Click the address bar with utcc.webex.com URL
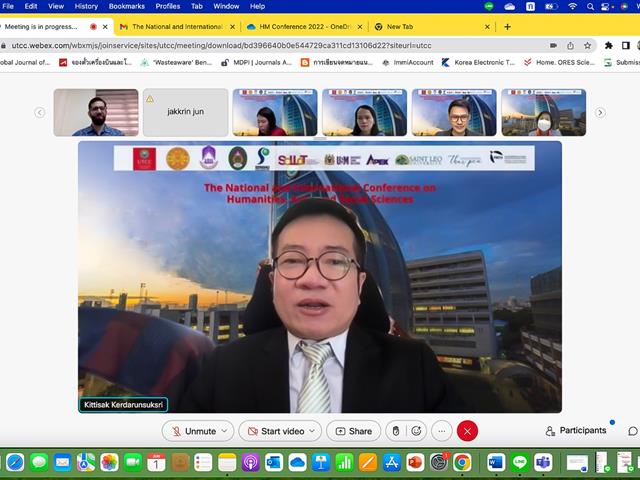Image resolution: width=640 pixels, height=480 pixels. (x=220, y=46)
